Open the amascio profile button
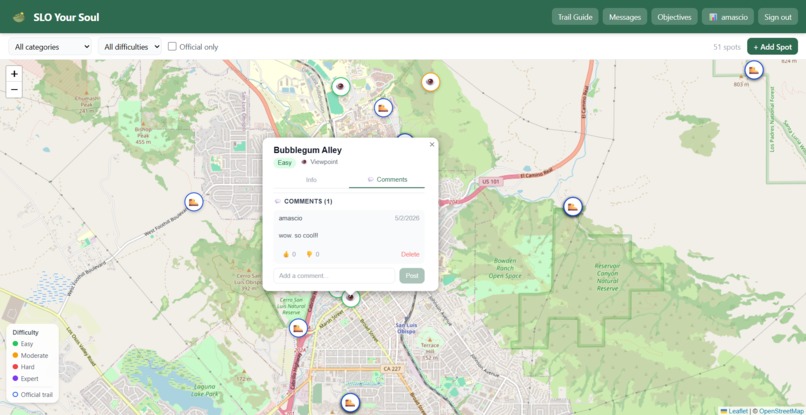The image size is (806, 415). [728, 17]
